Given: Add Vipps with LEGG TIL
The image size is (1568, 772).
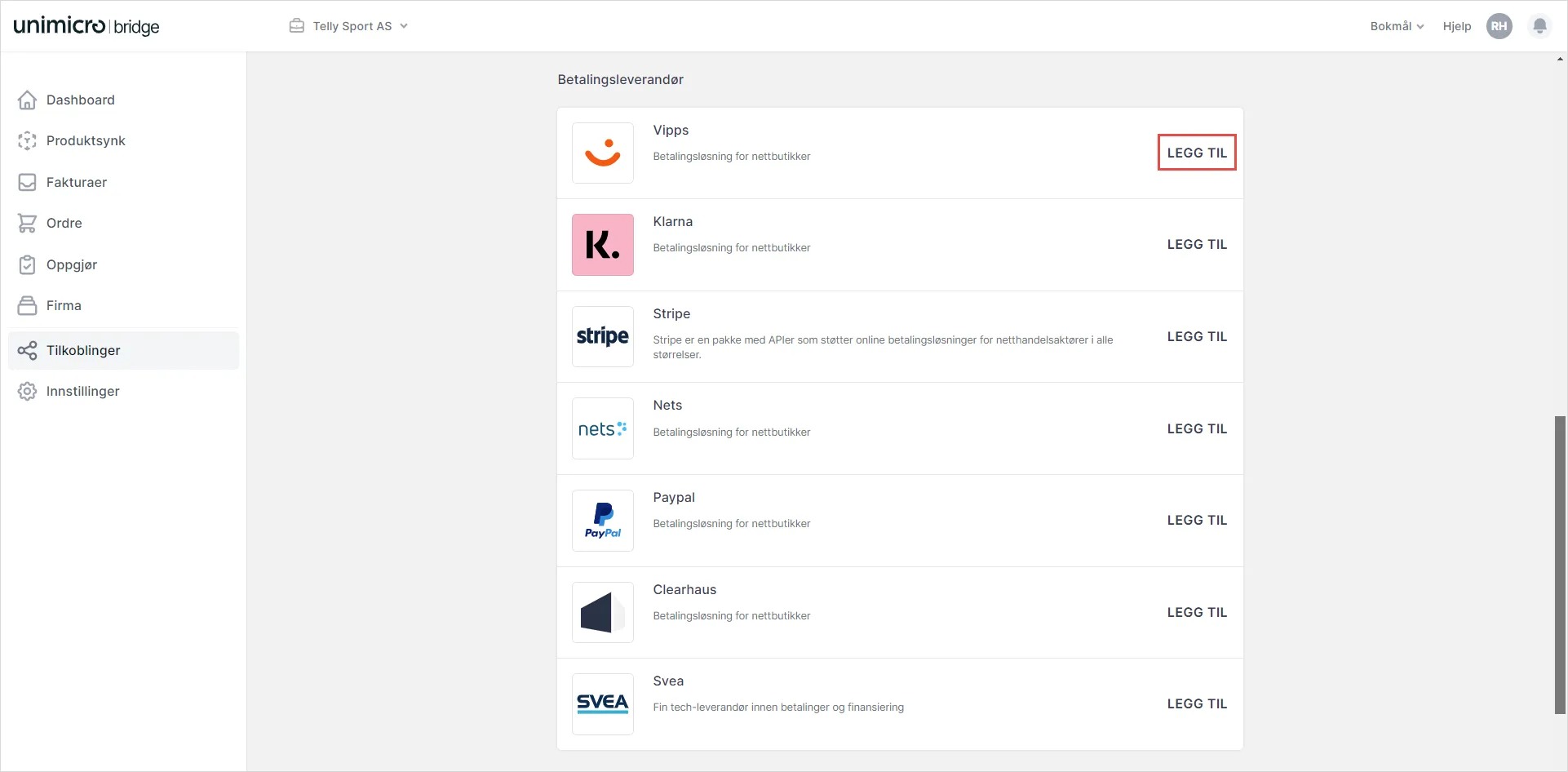Looking at the screenshot, I should [1197, 153].
